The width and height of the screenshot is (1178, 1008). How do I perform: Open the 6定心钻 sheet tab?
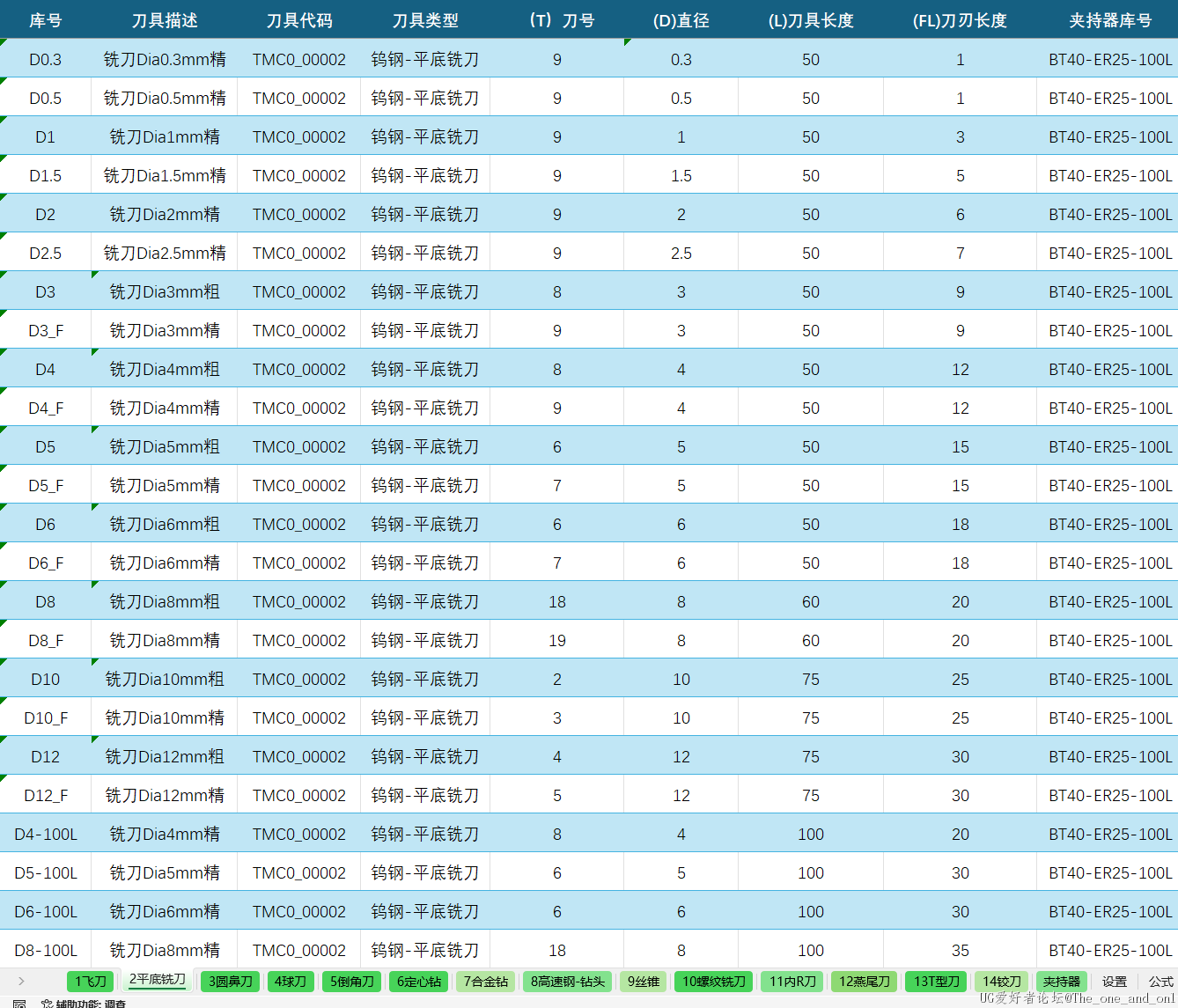coord(419,981)
